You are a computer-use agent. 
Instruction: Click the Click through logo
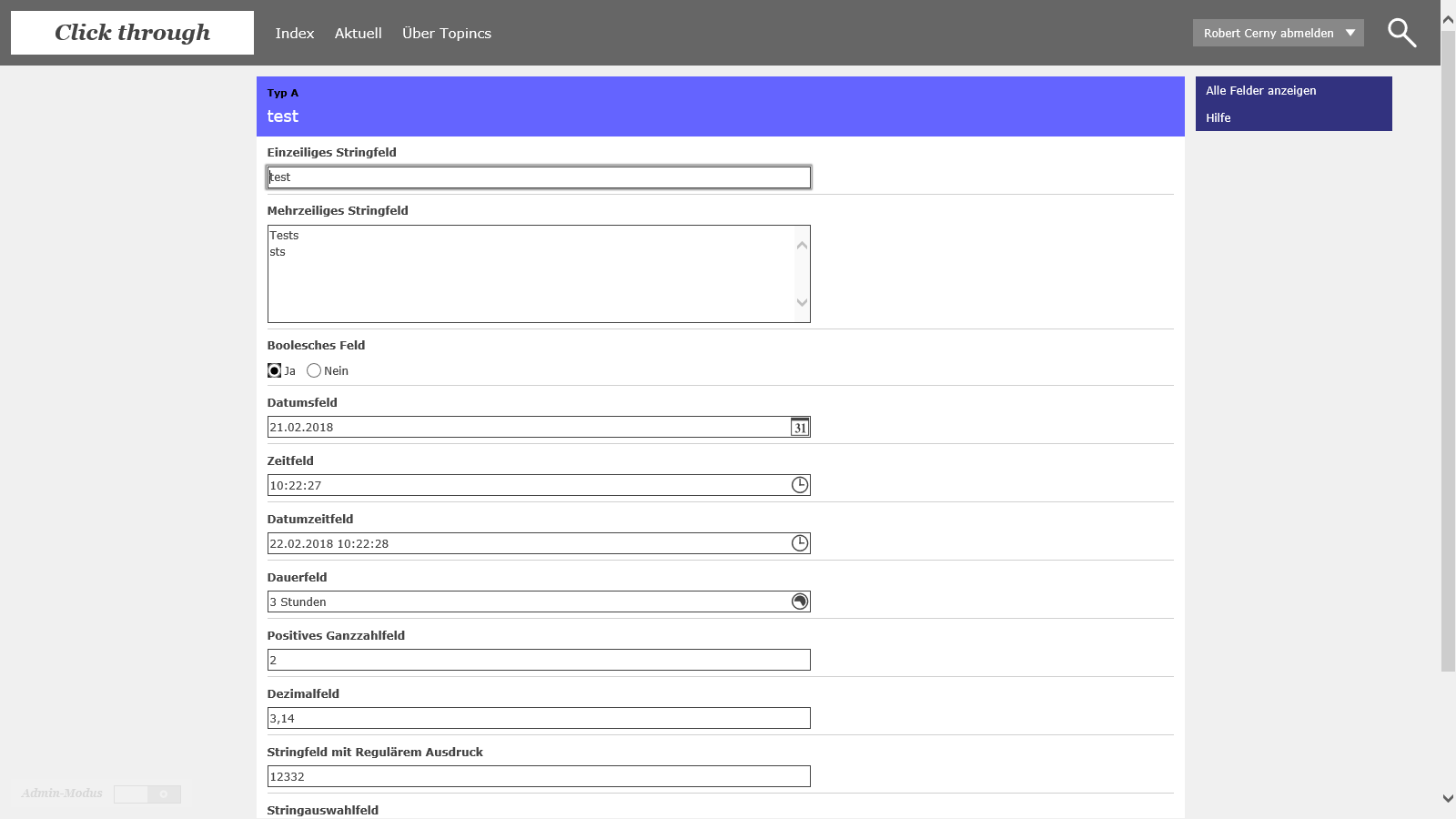pos(133,33)
